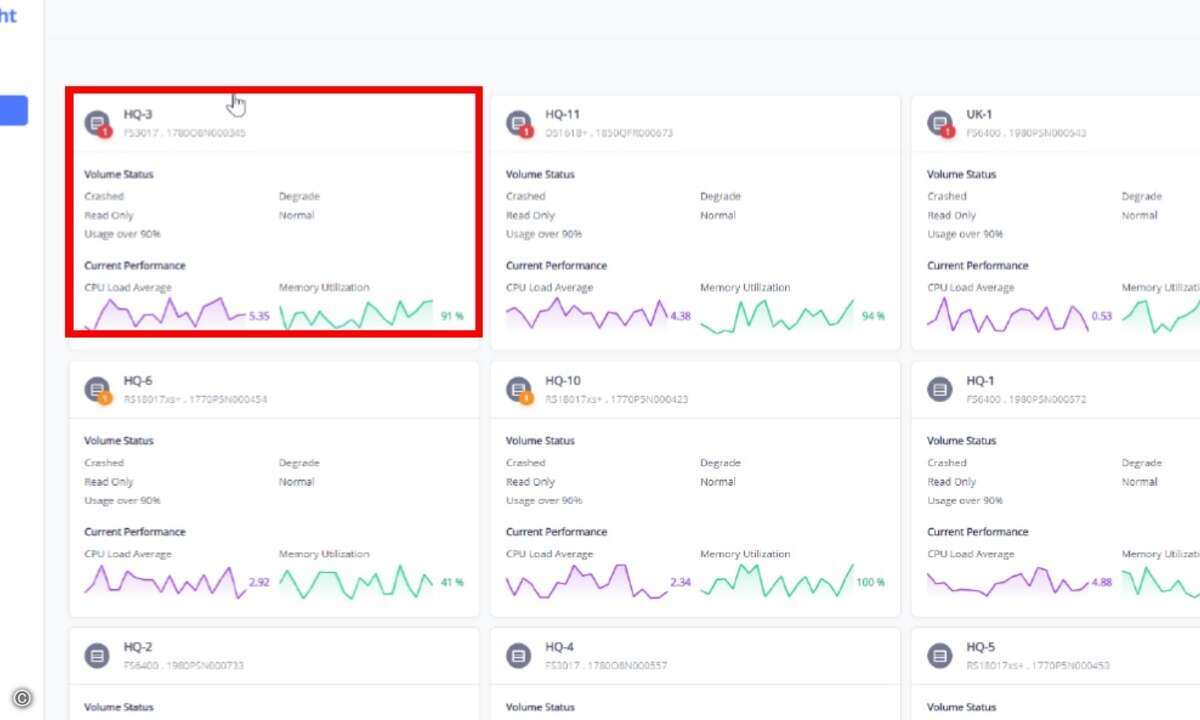Click HQ-3's CPU Load Average sparkline chart
The image size is (1200, 720).
point(164,314)
